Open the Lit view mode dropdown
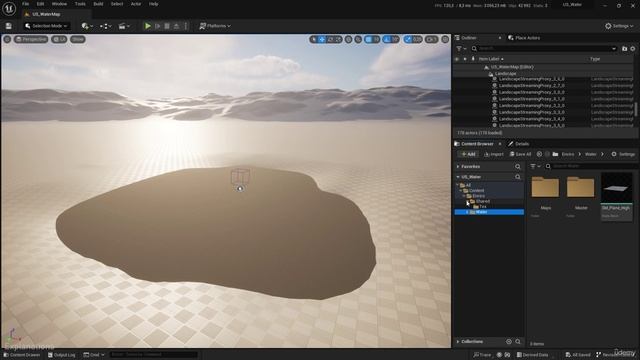Screen dimensions: 640x360 coord(59,39)
